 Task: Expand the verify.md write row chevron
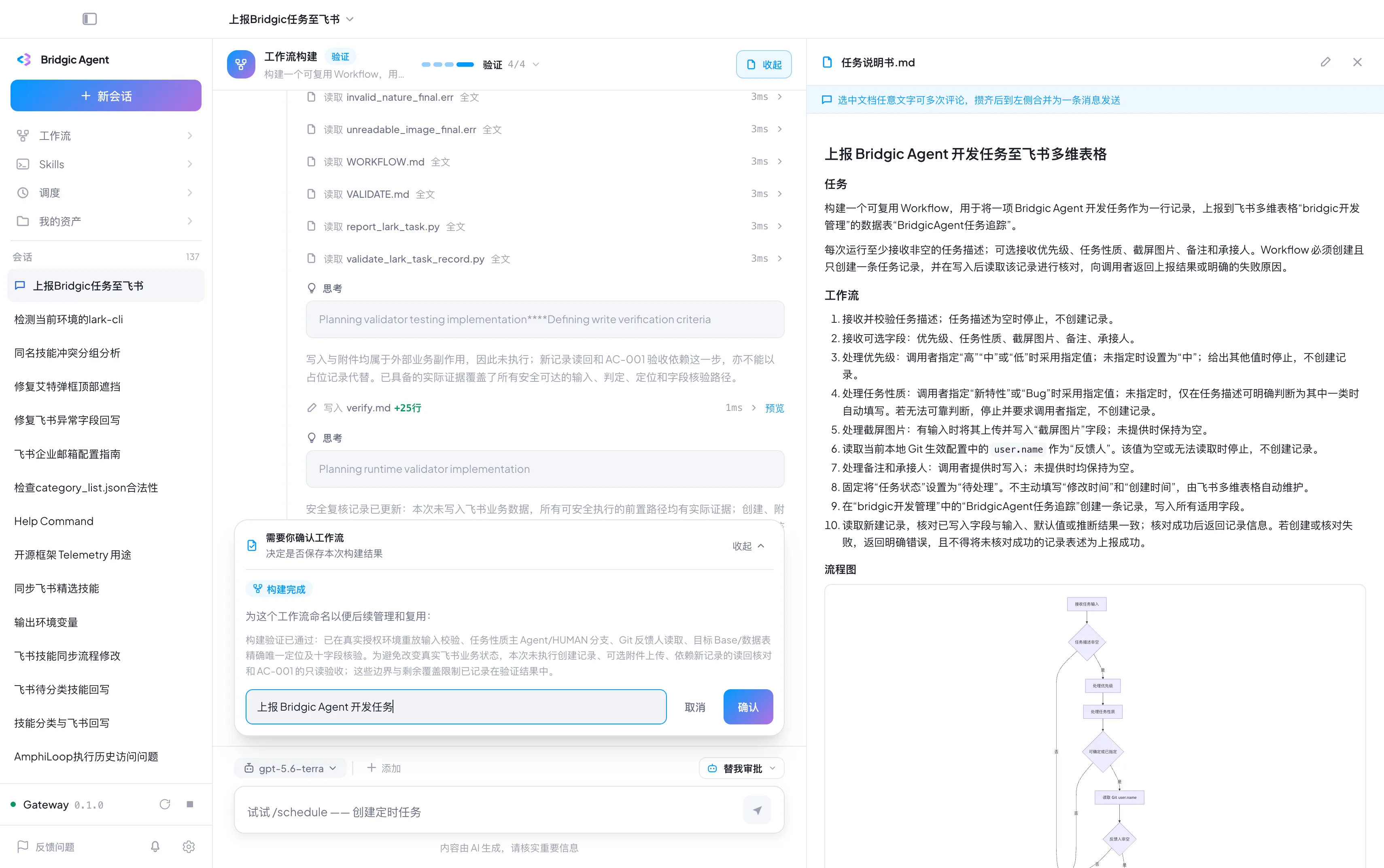point(754,408)
